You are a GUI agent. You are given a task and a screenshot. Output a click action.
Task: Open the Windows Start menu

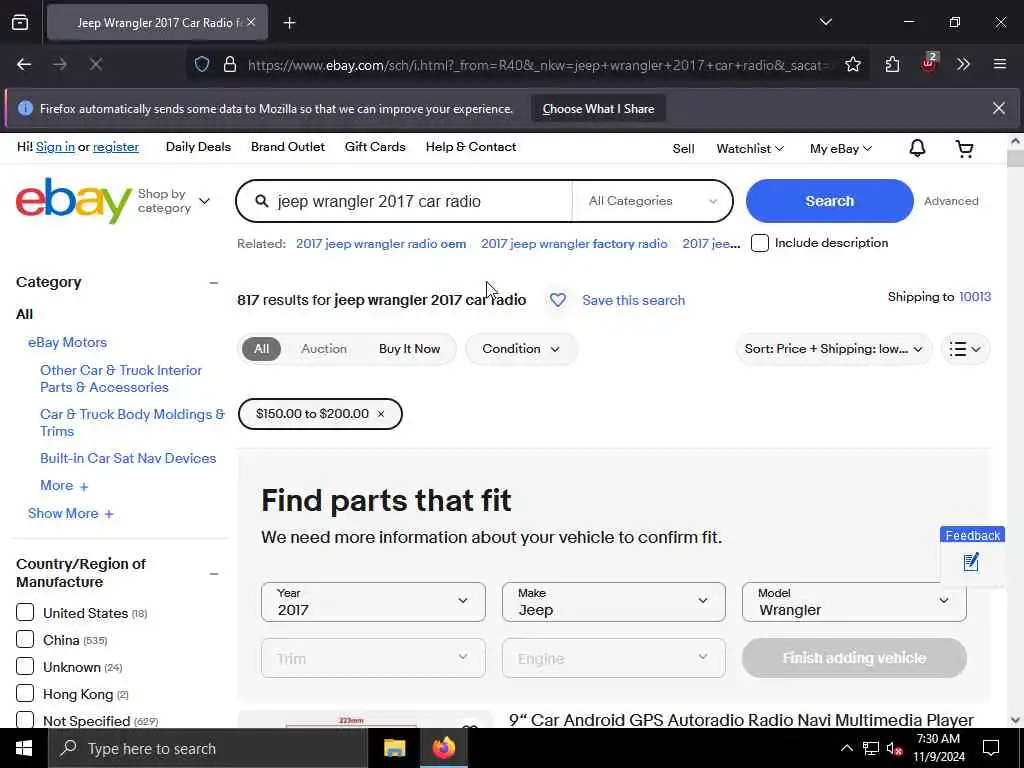[x=24, y=748]
